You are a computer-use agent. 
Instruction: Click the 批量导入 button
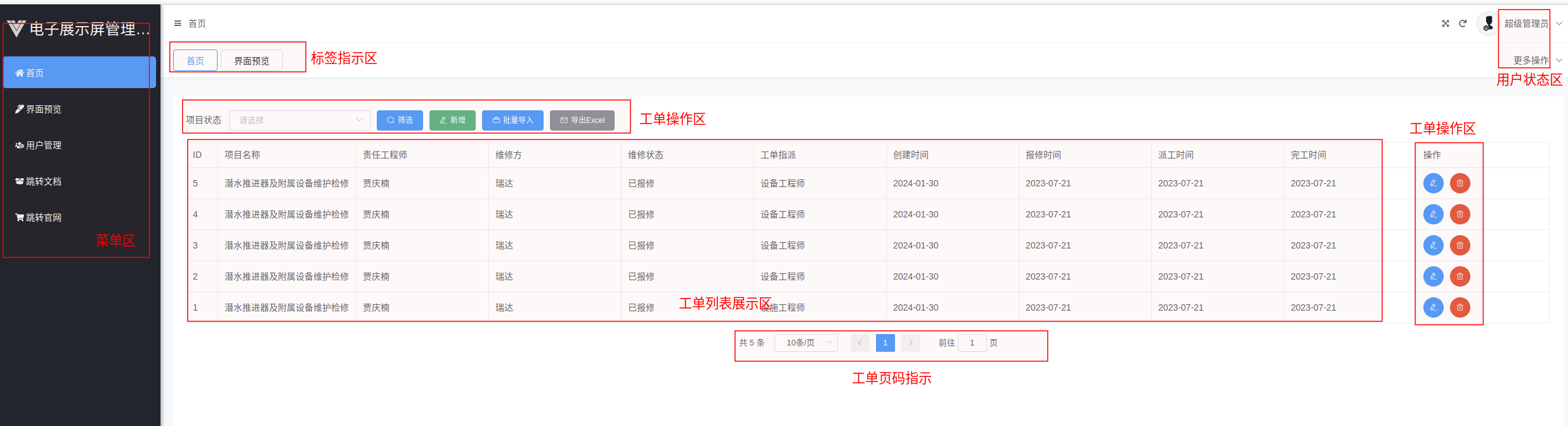tap(513, 120)
